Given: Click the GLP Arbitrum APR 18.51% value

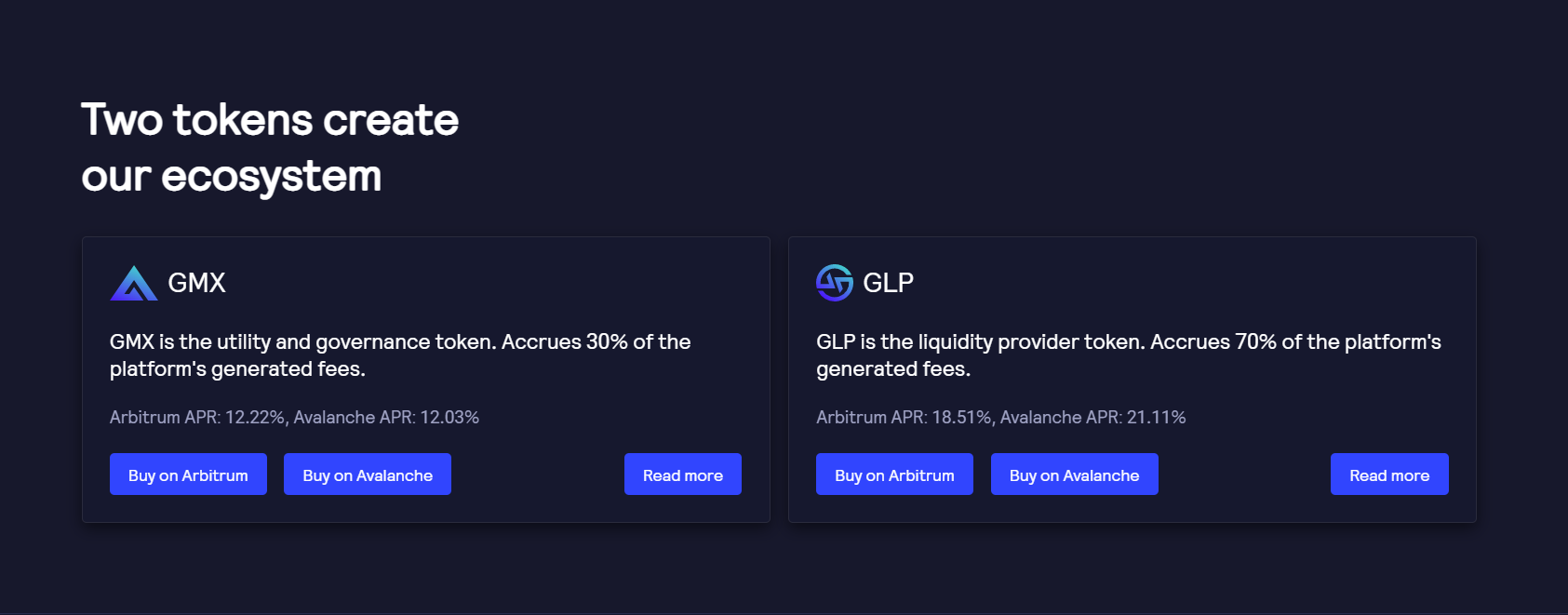Looking at the screenshot, I should click(961, 418).
